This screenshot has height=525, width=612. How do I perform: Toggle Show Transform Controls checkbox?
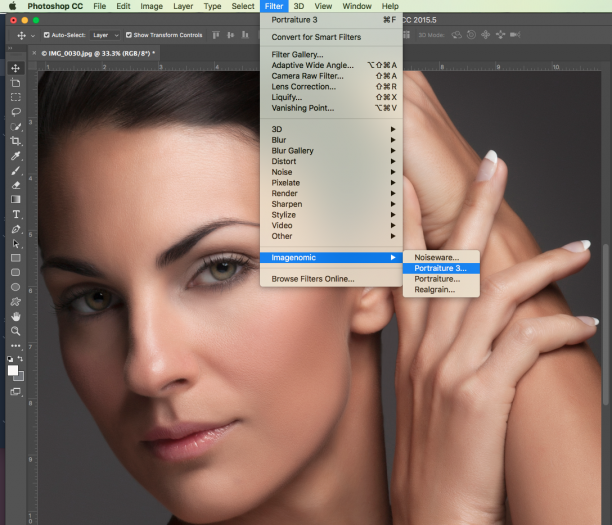128,35
